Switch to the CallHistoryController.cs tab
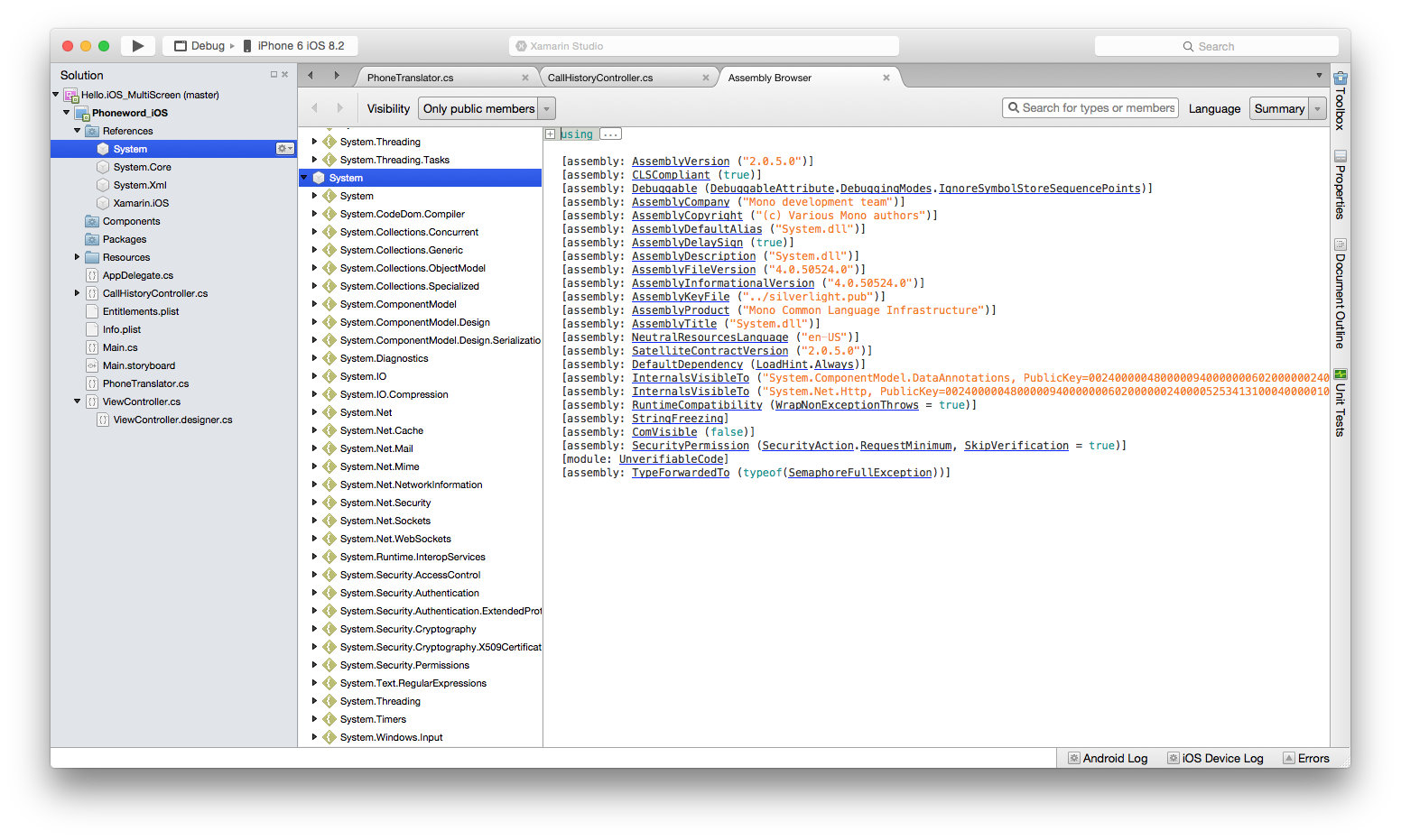The width and height of the screenshot is (1401, 840). [600, 78]
